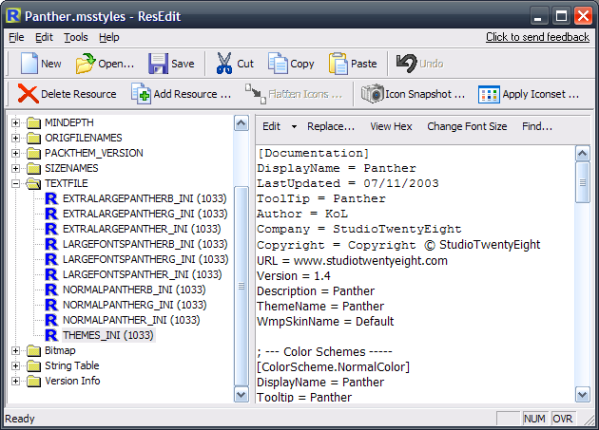Click the Change Font Size button
Viewport: 599px width, 430px height.
point(467,126)
